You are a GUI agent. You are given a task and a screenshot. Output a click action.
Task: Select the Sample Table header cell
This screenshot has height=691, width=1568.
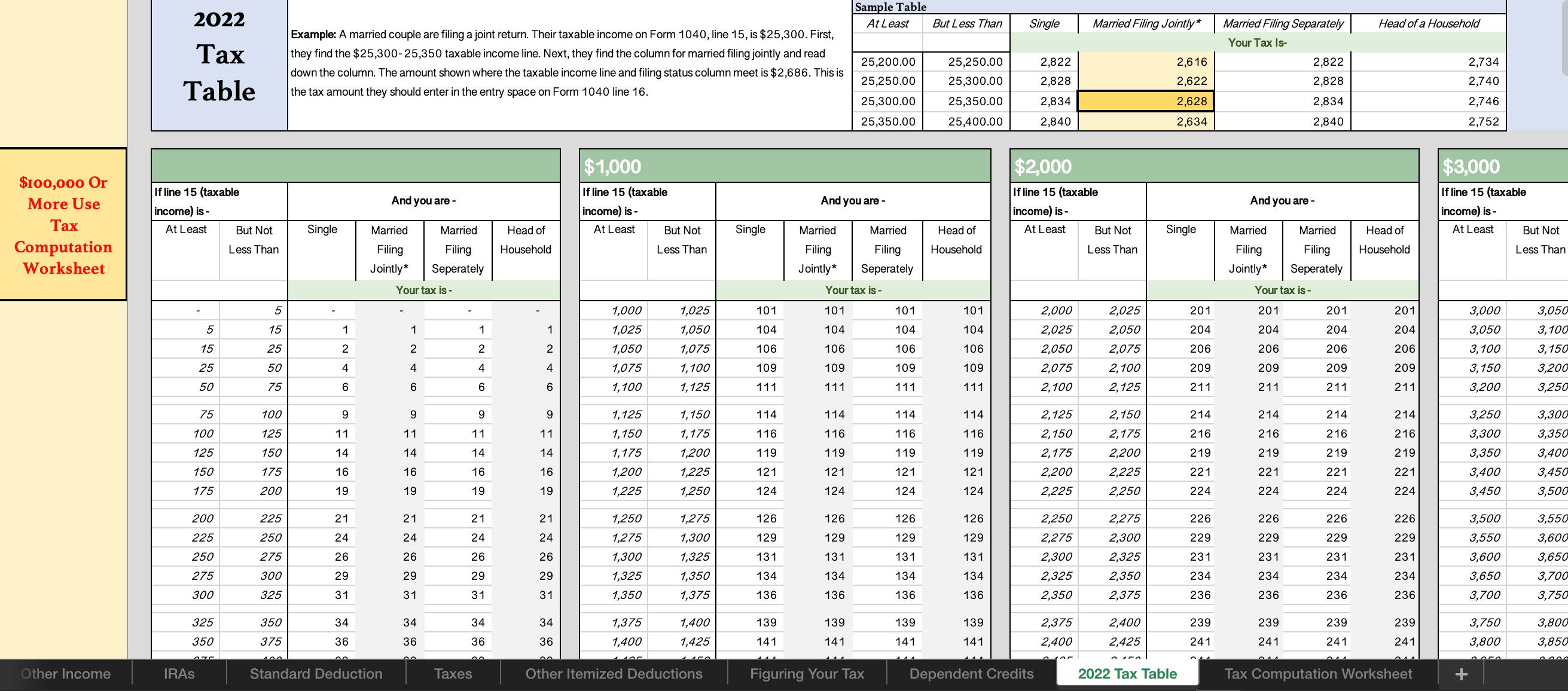tap(890, 7)
